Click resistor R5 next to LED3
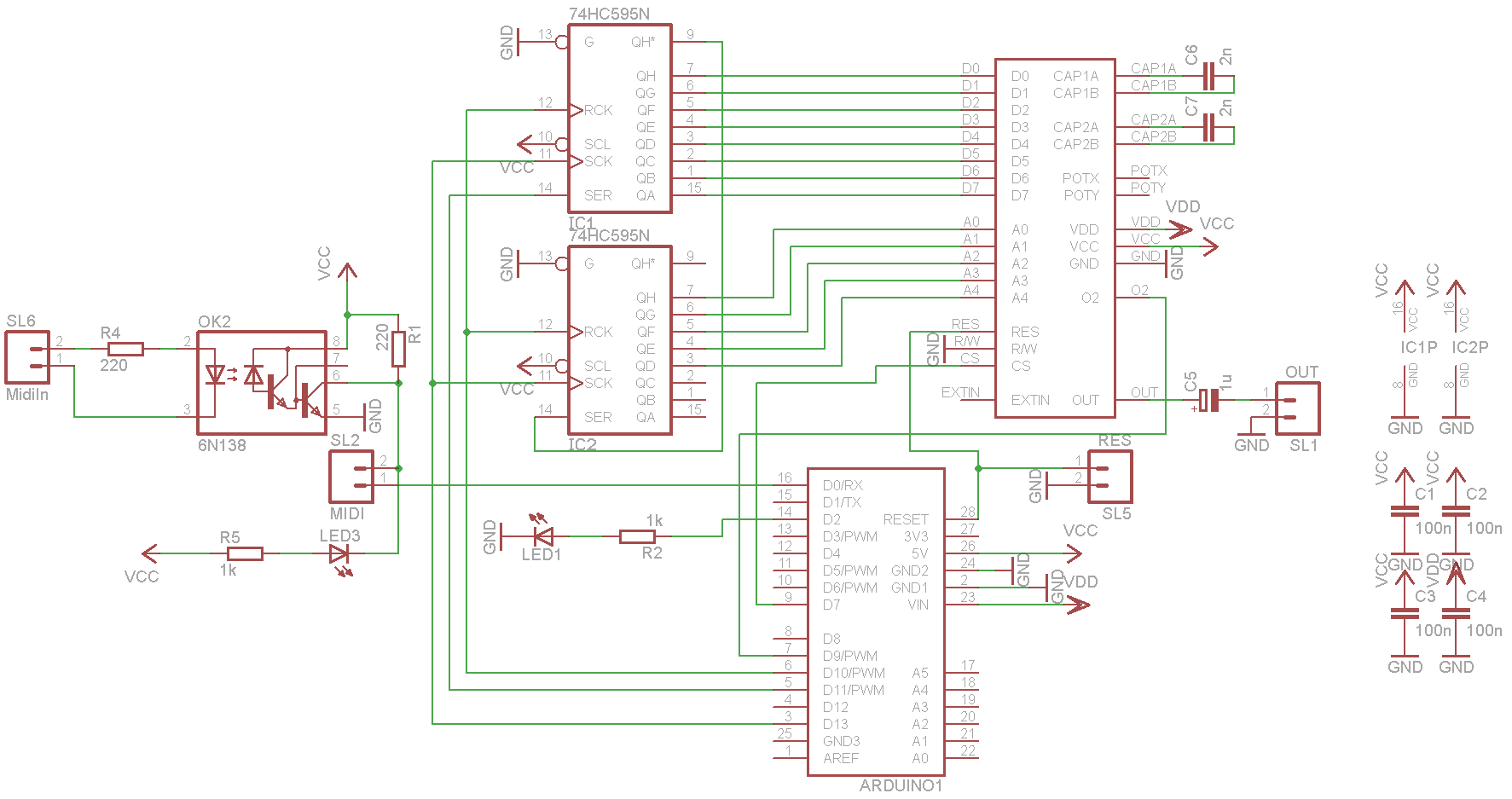The height and width of the screenshot is (799, 1512). [245, 553]
